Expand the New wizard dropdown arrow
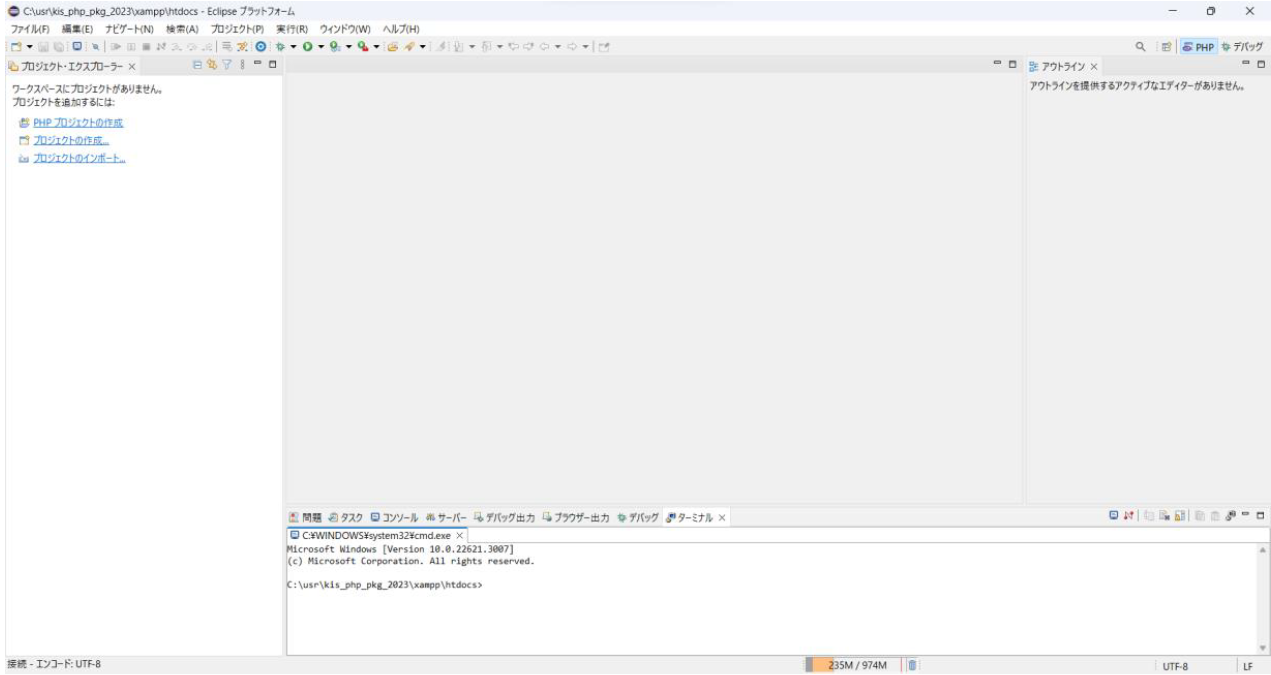Screen dimensions: 1271x675 click(x=31, y=47)
